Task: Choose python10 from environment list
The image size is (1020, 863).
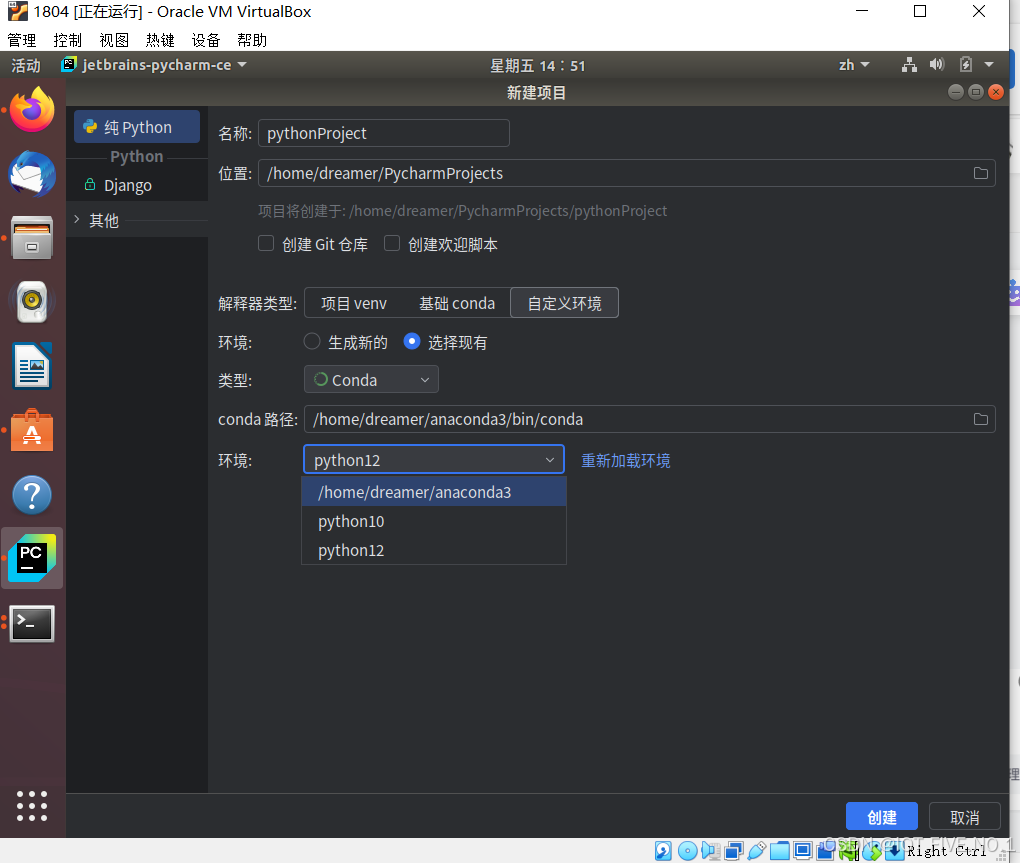Action: coord(434,522)
